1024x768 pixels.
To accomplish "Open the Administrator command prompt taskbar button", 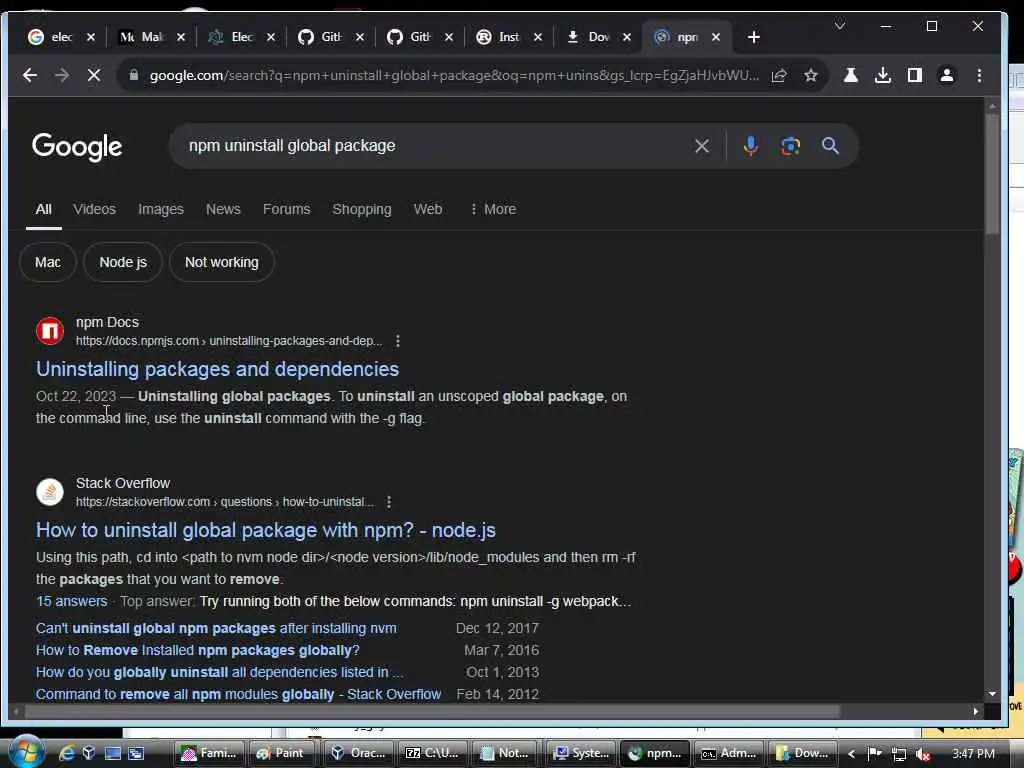I will click(728, 753).
